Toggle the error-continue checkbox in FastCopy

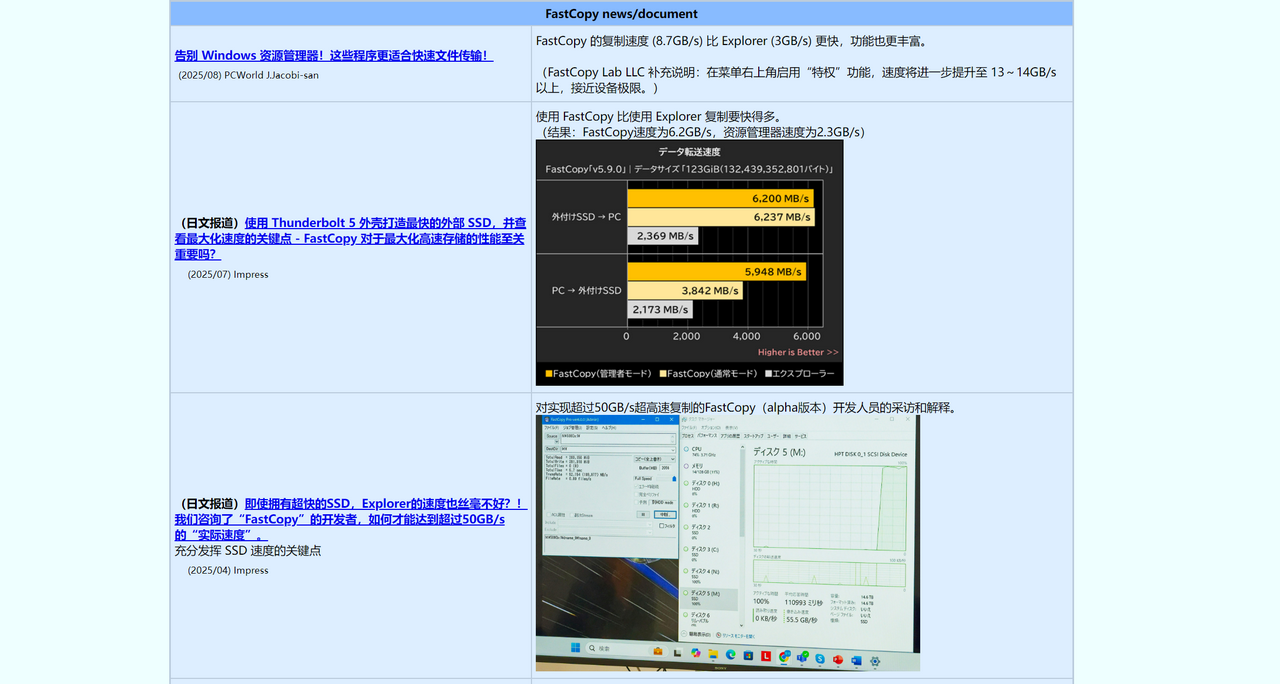point(636,486)
